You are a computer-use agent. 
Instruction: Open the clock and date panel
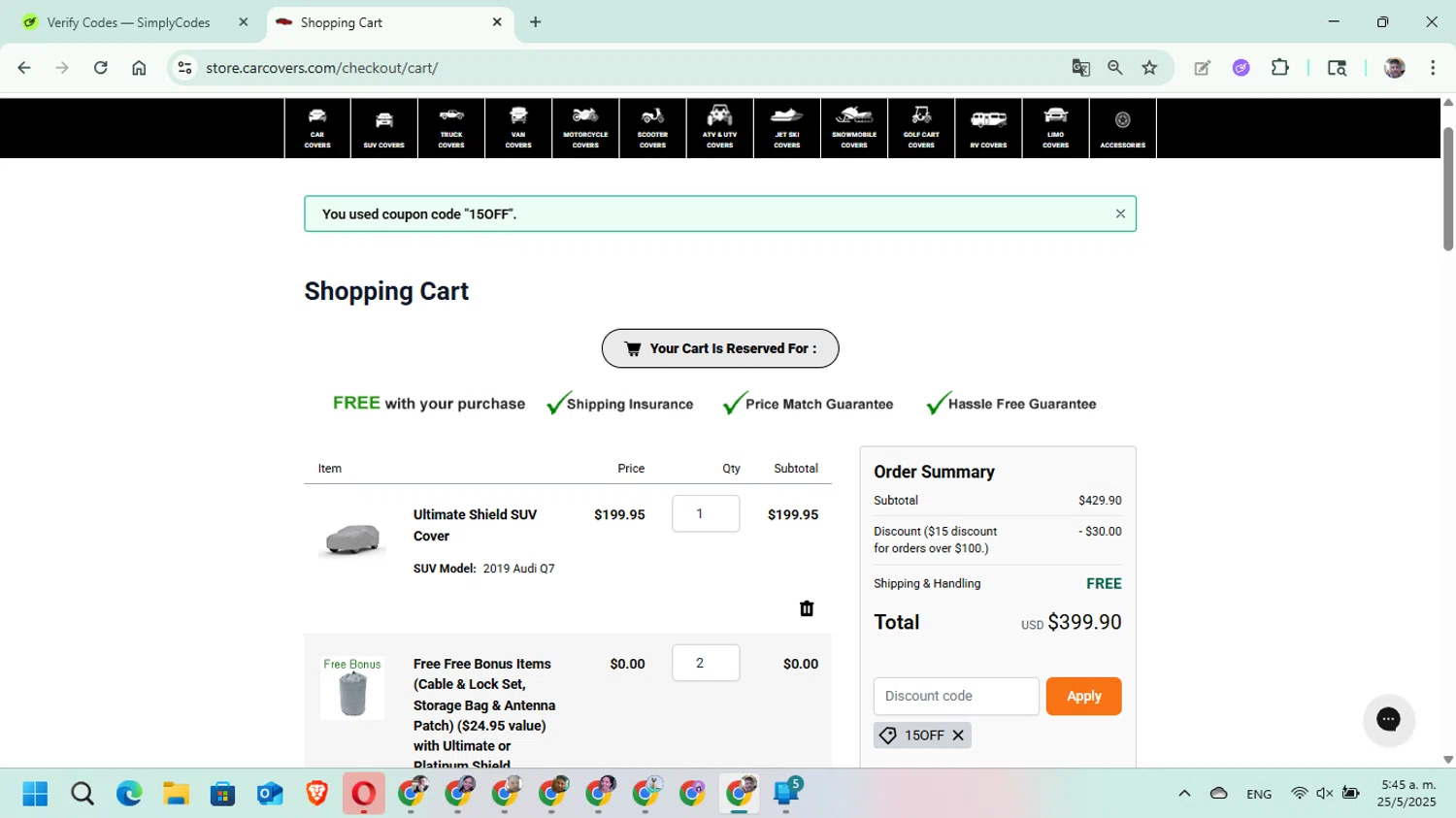1406,794
